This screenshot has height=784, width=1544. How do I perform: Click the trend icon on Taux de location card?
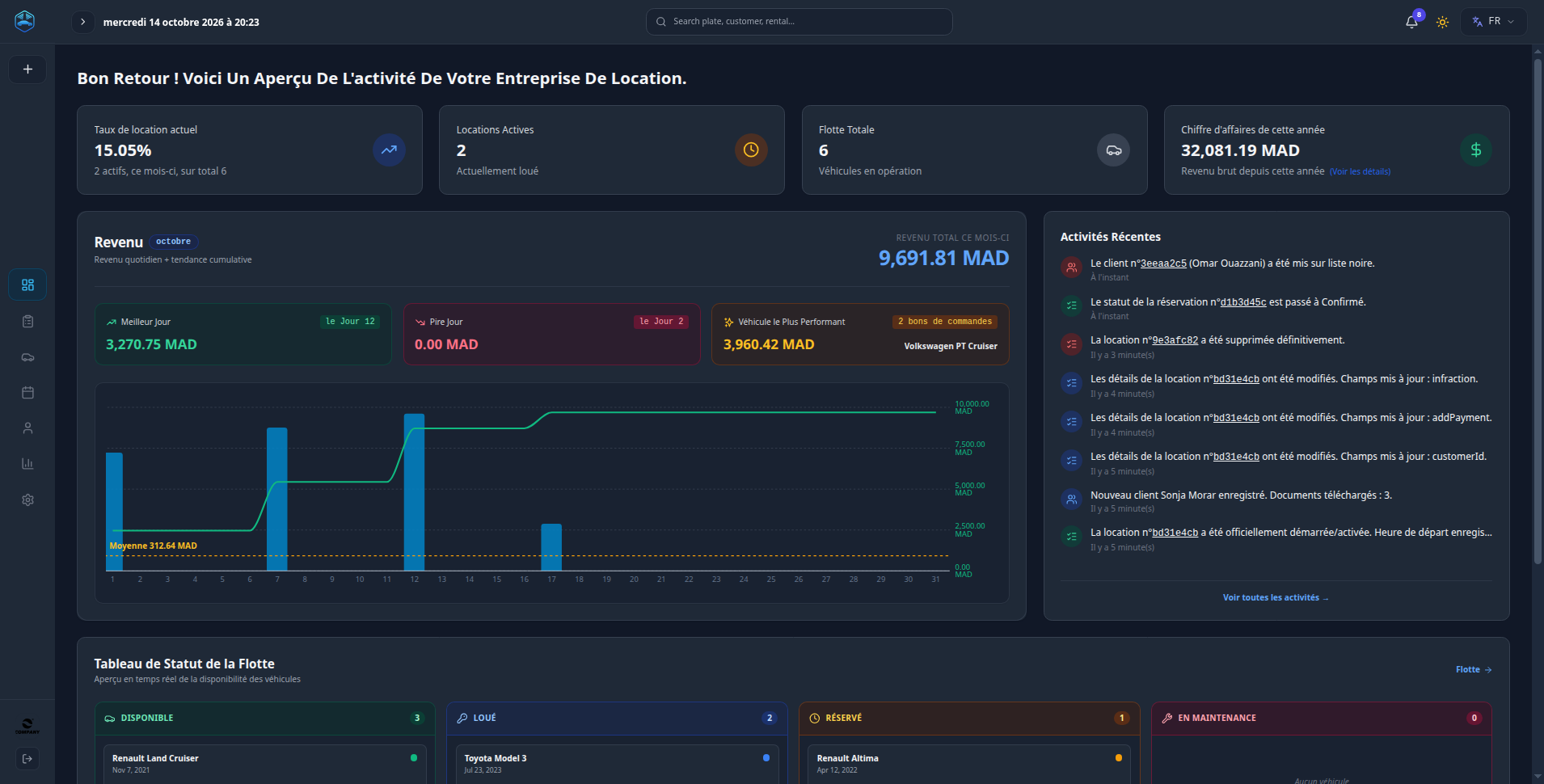pyautogui.click(x=389, y=150)
